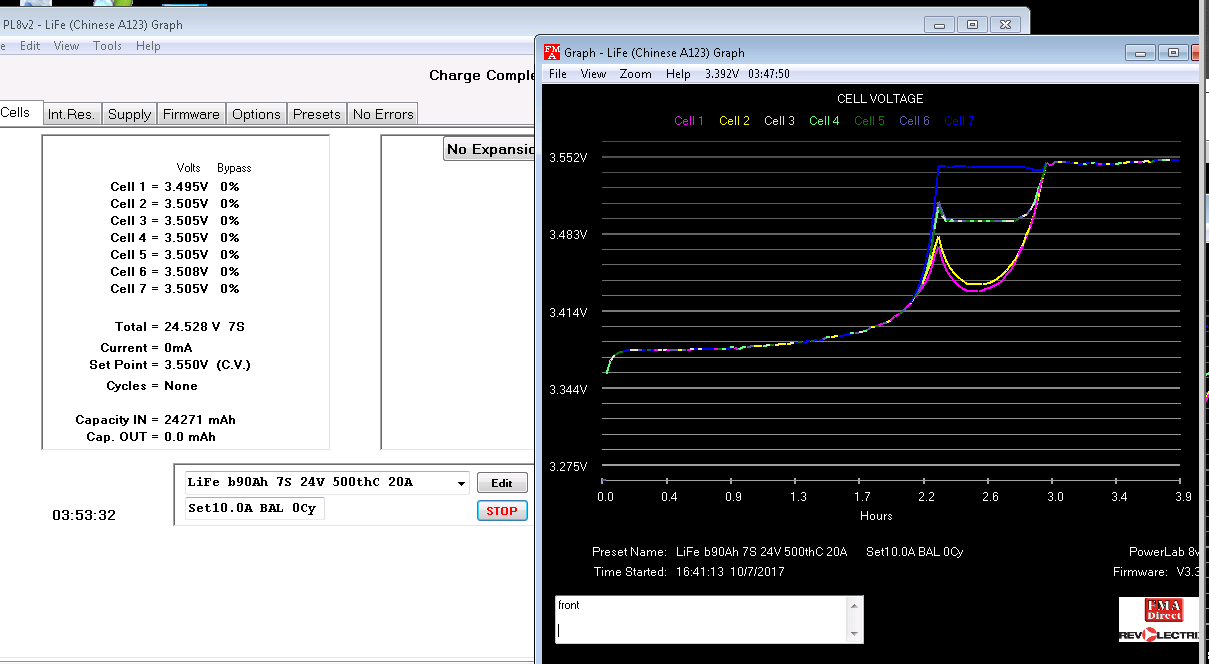1209x664 pixels.
Task: Click notes box scroll up arrow
Action: [x=853, y=606]
